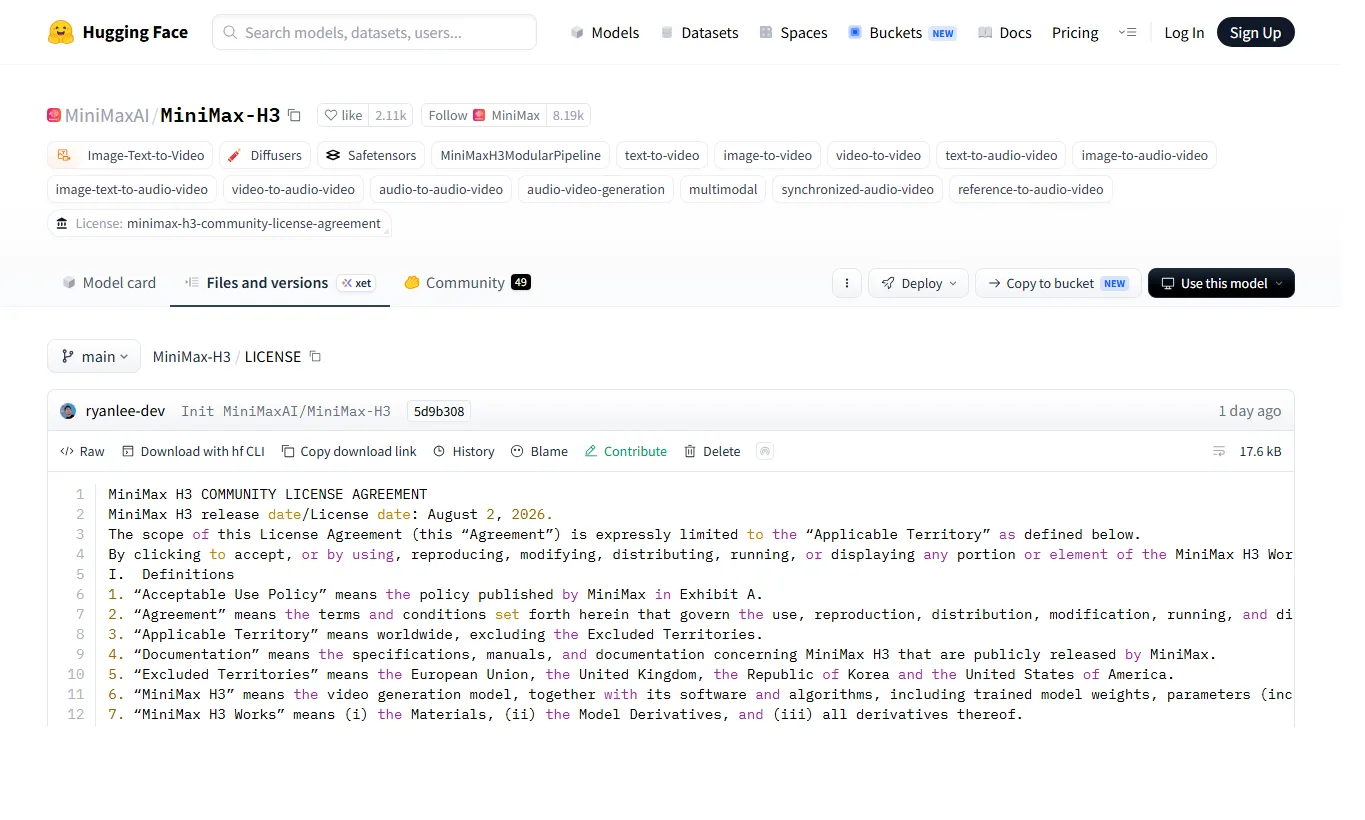The width and height of the screenshot is (1365, 820).
Task: Go to the MiniMax-H3 root folder breadcrumb
Action: (x=192, y=356)
